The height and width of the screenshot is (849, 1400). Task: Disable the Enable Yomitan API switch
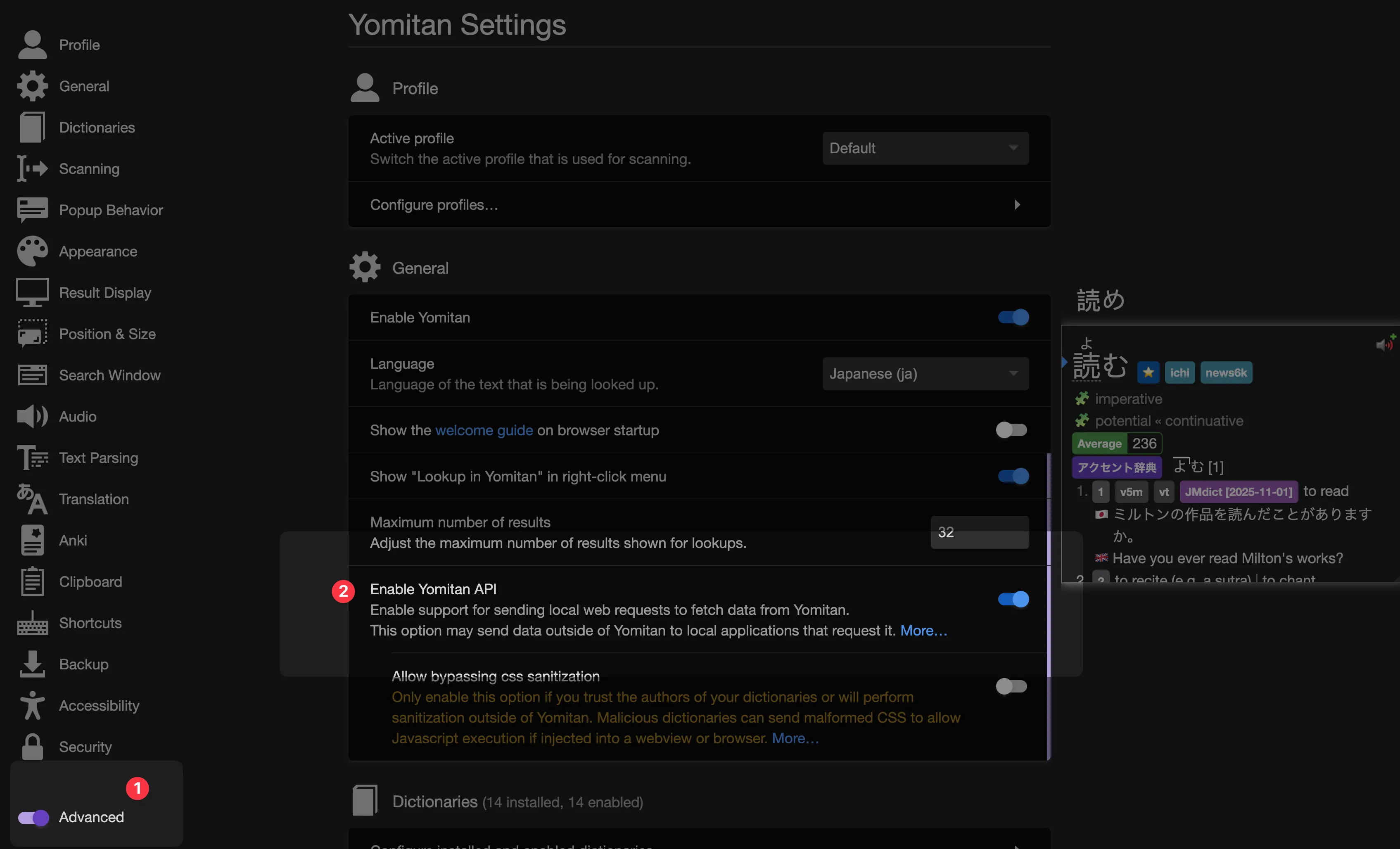[1013, 599]
